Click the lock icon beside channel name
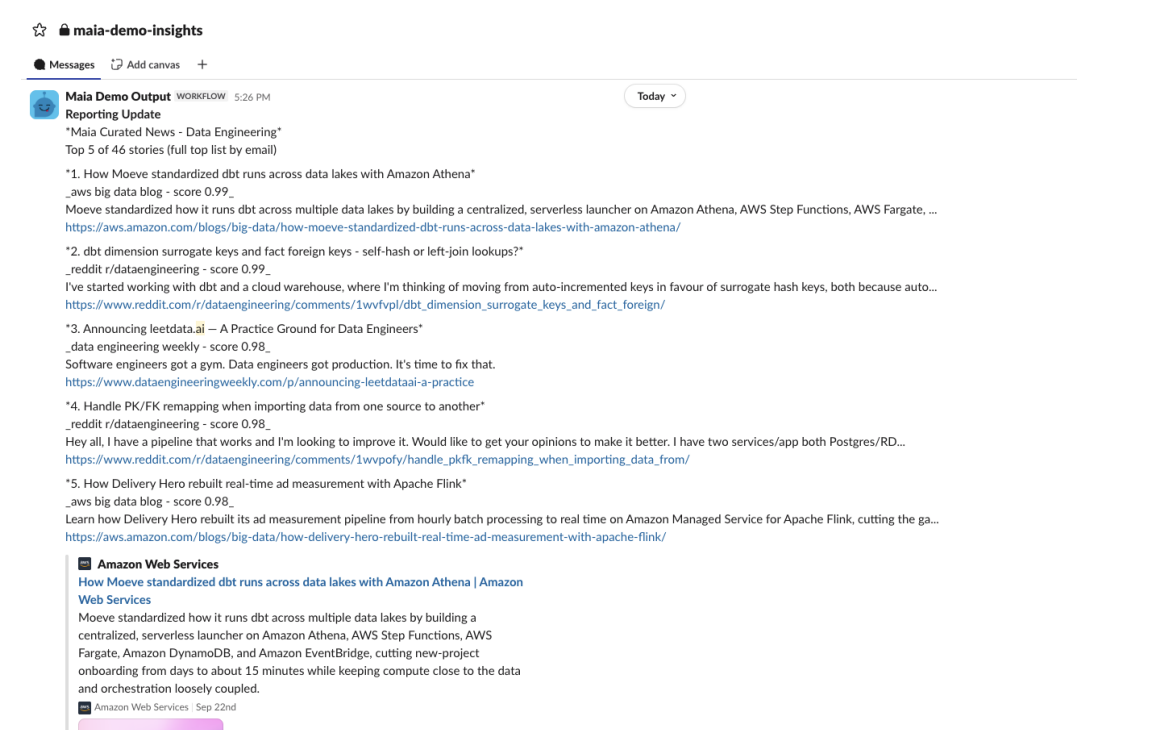1152x730 pixels. (x=65, y=30)
